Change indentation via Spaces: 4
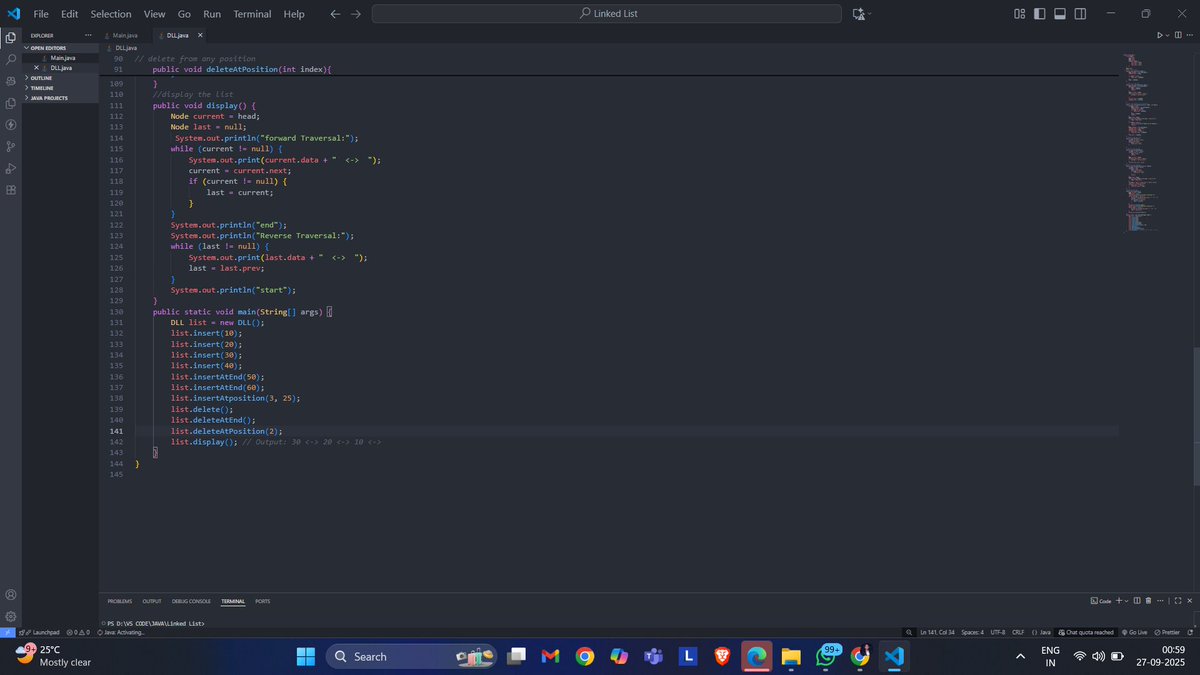 [x=972, y=632]
